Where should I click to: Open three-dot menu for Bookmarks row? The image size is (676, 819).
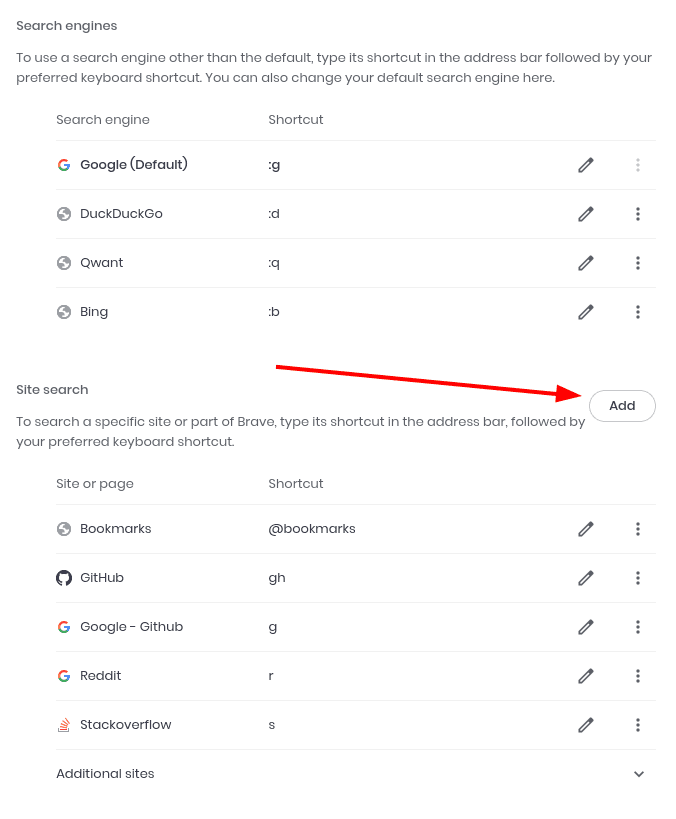638,529
